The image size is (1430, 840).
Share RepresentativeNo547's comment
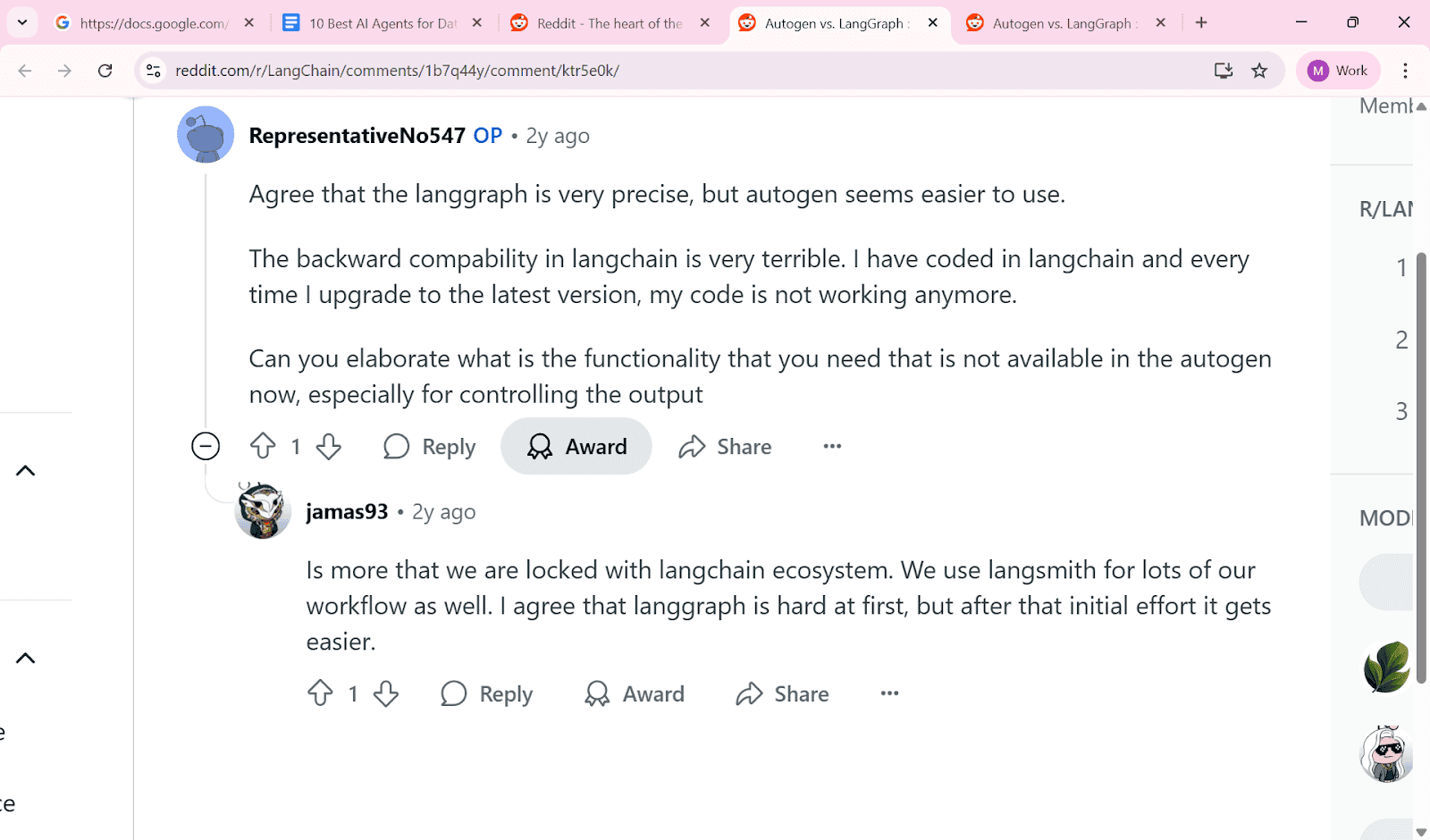click(x=725, y=446)
